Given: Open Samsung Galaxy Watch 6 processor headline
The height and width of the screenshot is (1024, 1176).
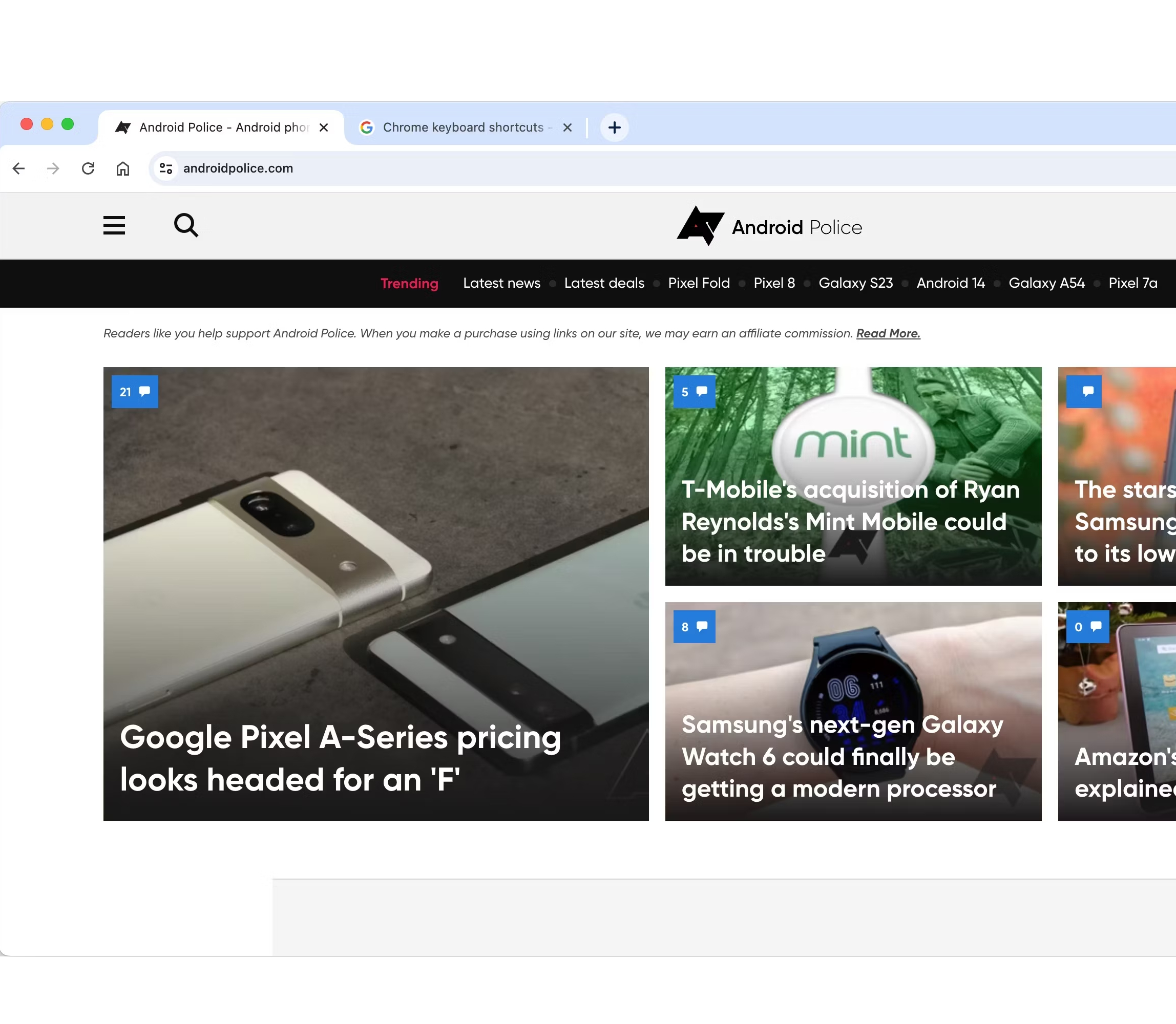Looking at the screenshot, I should click(x=842, y=757).
